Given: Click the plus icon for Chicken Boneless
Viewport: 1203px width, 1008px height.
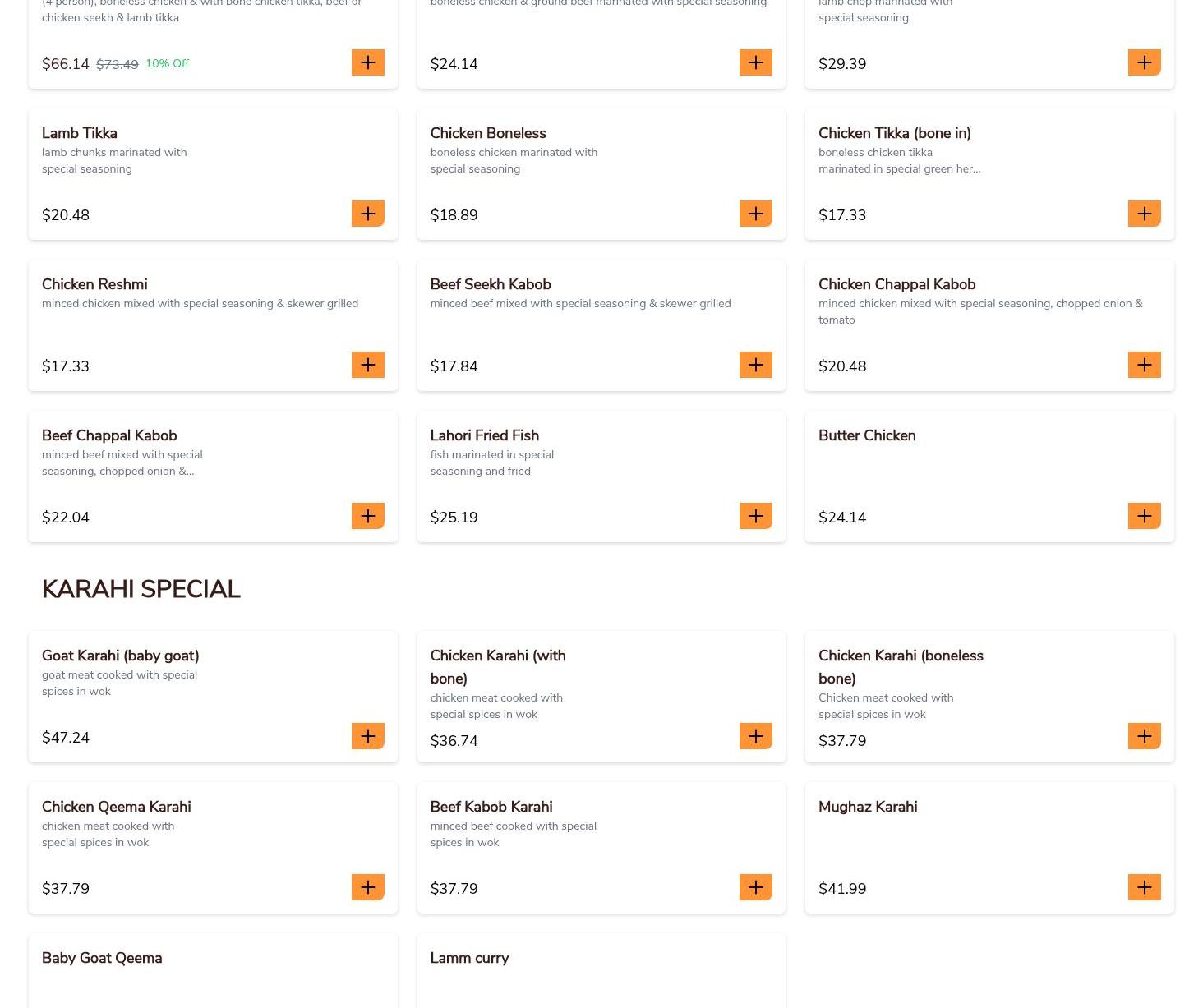Looking at the screenshot, I should tap(755, 214).
